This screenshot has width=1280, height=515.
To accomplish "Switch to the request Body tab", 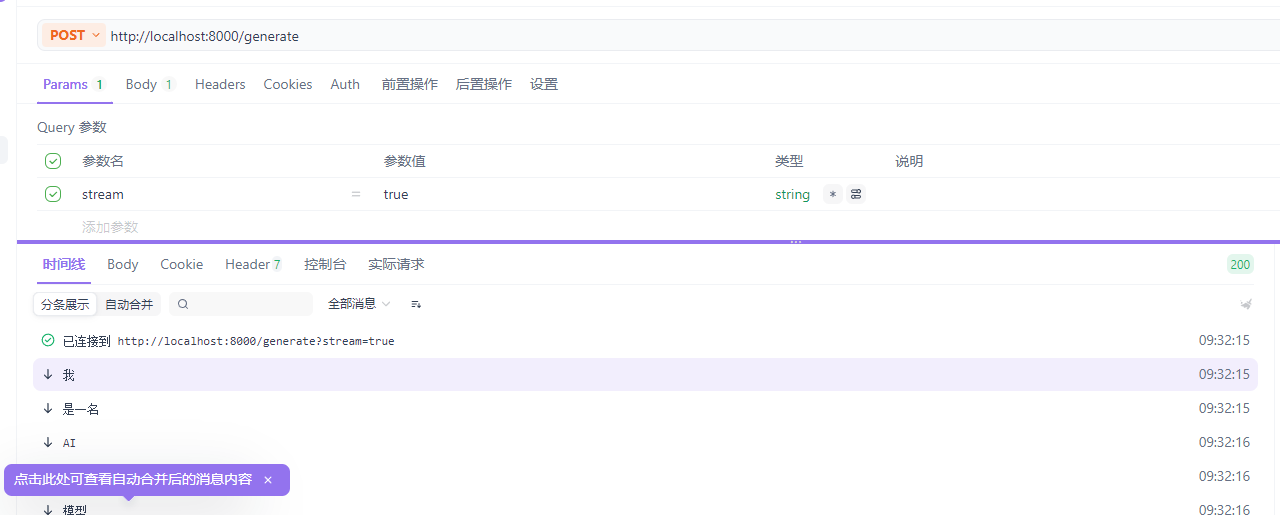I will (141, 84).
